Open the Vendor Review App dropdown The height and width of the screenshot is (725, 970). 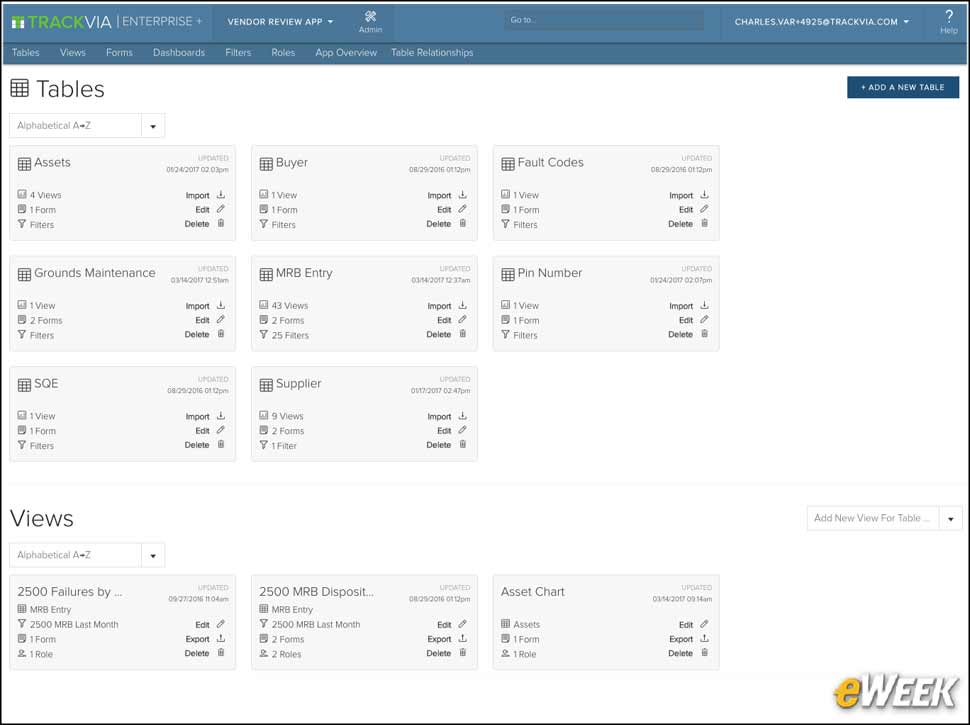click(x=280, y=22)
